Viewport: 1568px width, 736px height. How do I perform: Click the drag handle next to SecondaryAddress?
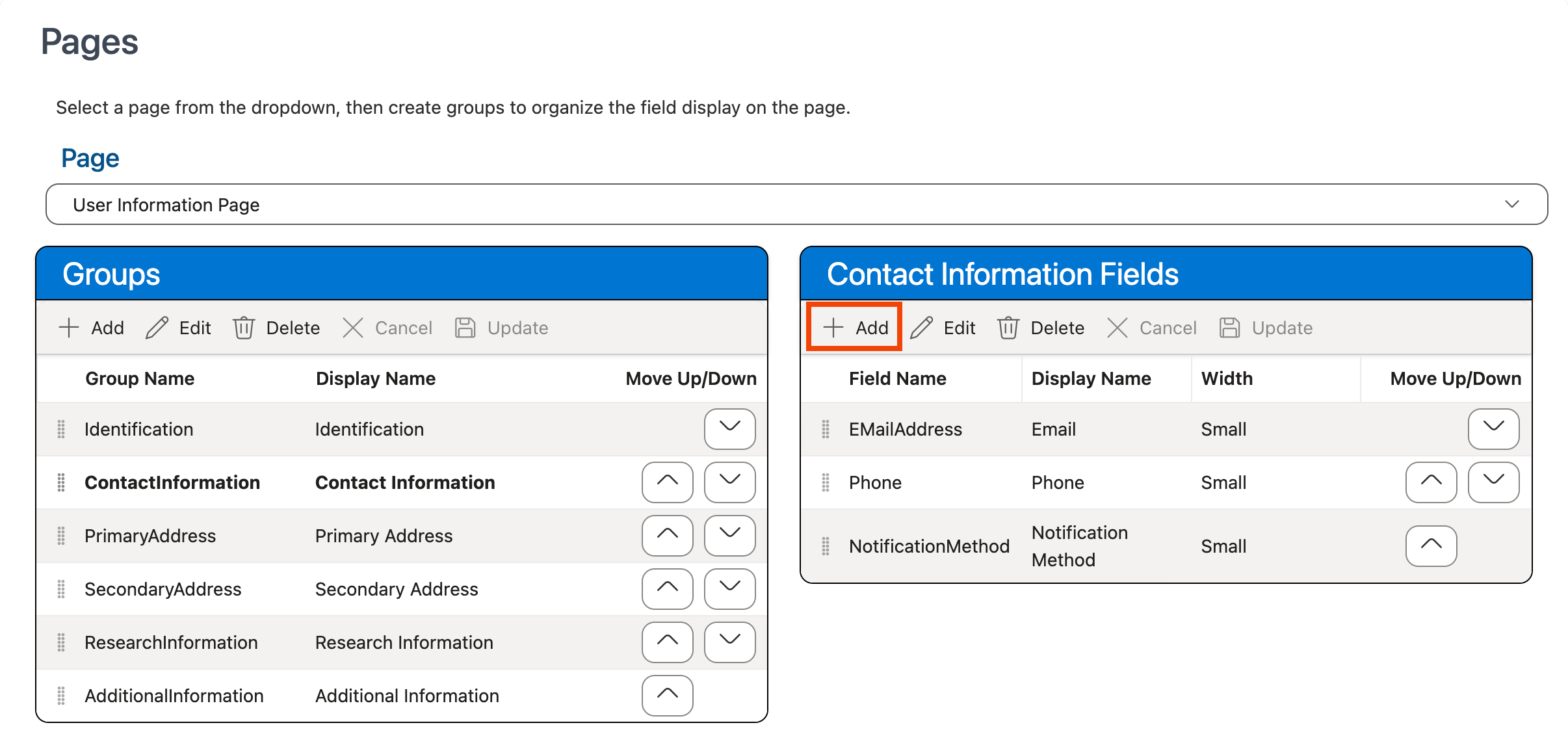pyautogui.click(x=61, y=588)
